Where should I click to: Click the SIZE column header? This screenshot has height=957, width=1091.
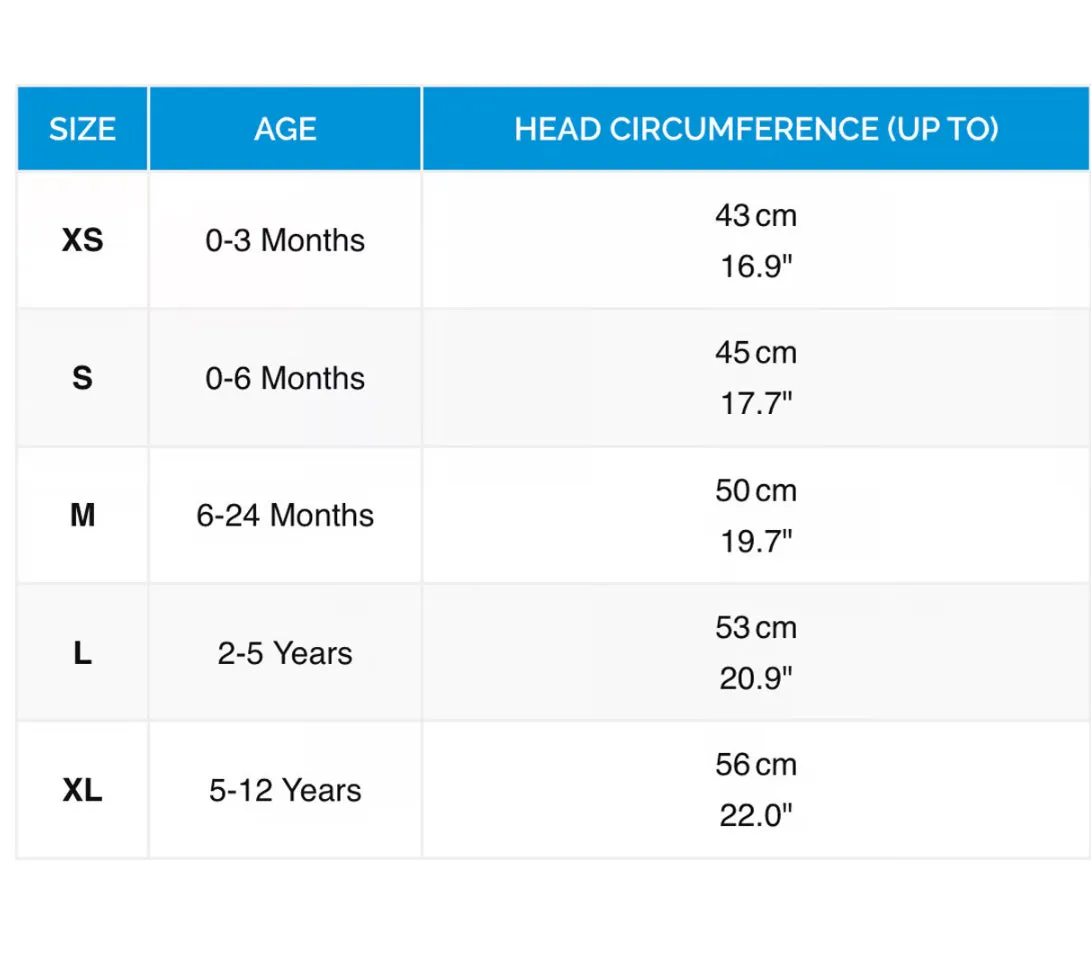click(x=82, y=129)
